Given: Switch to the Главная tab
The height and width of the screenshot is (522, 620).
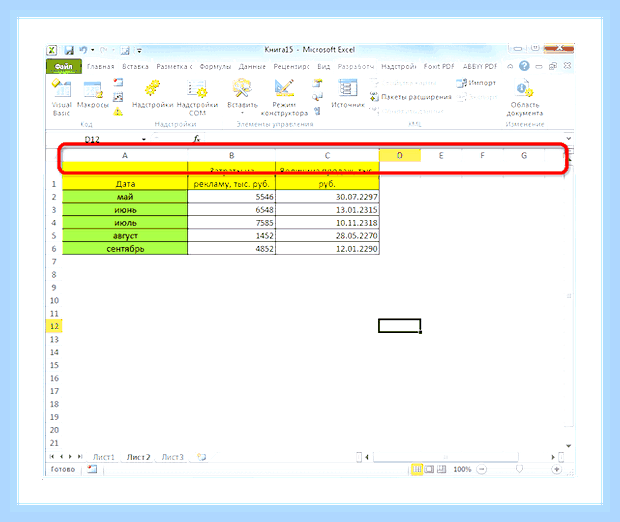Looking at the screenshot, I should (100, 66).
